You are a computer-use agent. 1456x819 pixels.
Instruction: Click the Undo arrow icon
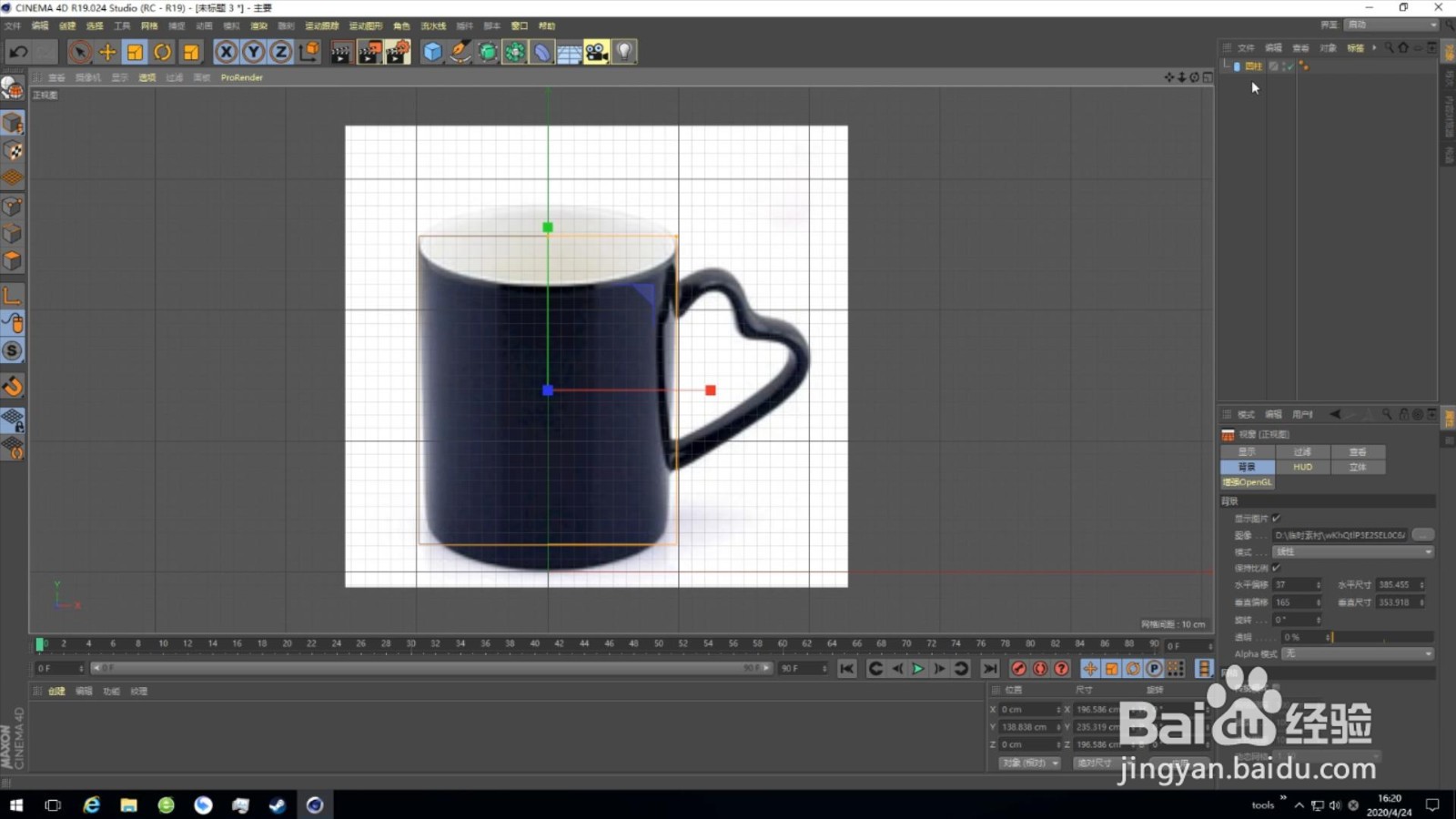18,52
